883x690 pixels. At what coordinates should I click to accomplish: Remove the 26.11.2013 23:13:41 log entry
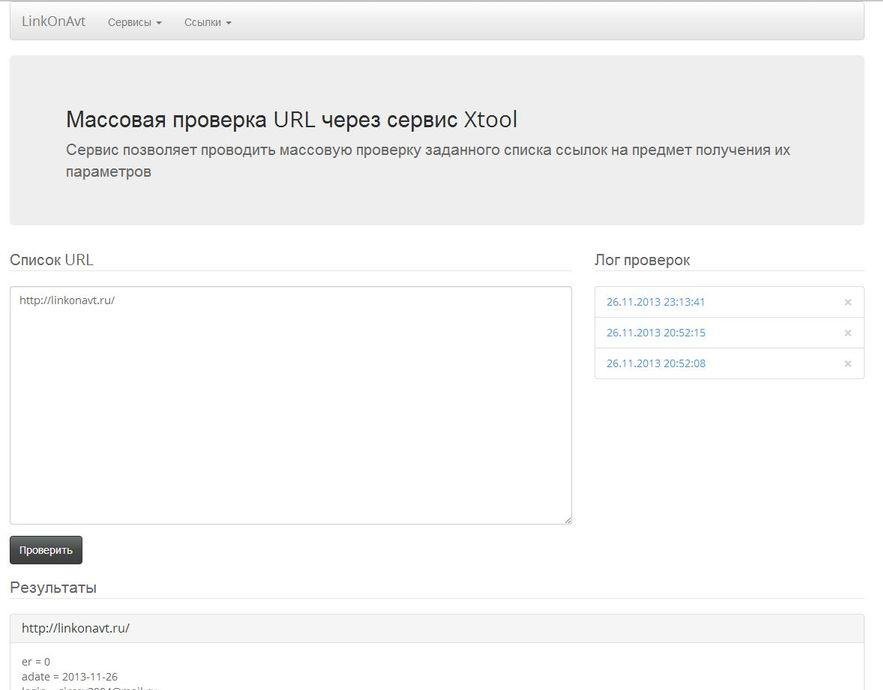click(x=848, y=302)
